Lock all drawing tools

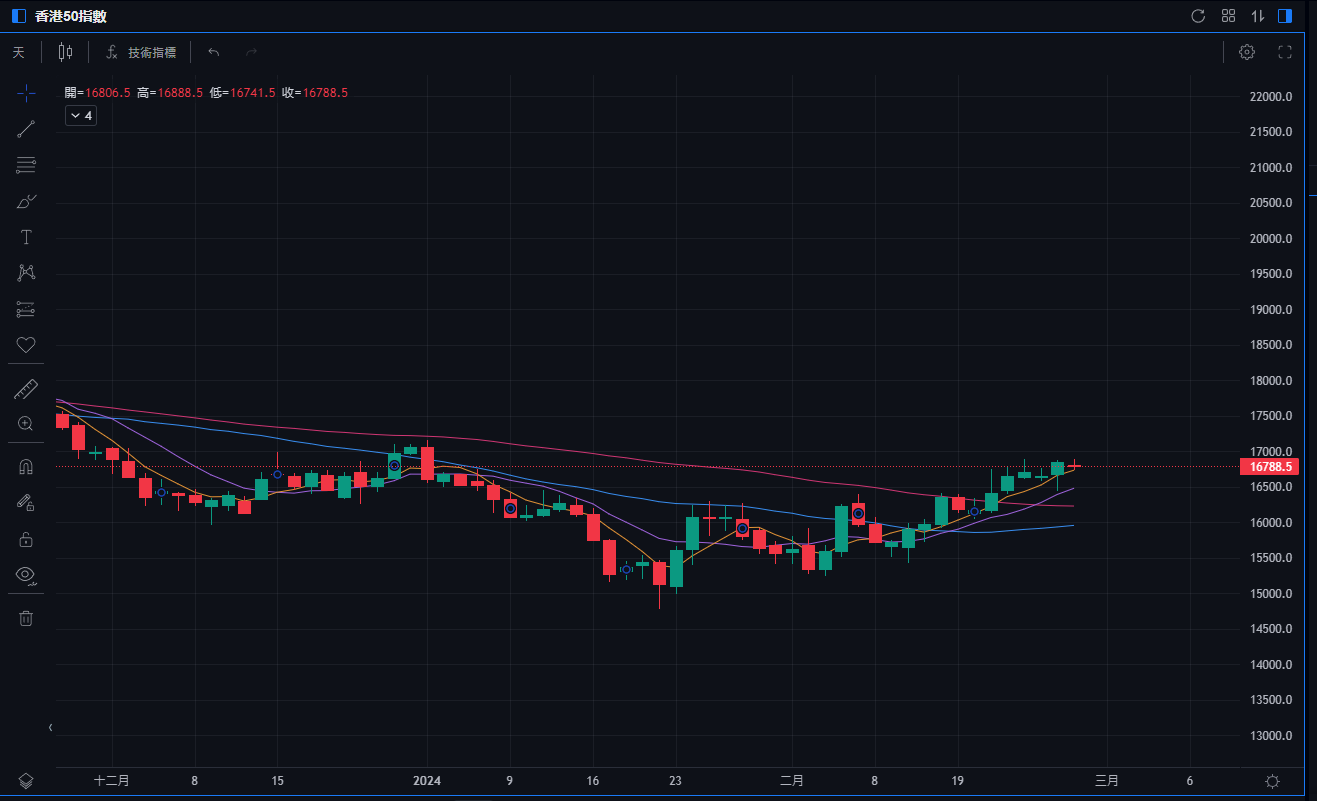(26, 539)
